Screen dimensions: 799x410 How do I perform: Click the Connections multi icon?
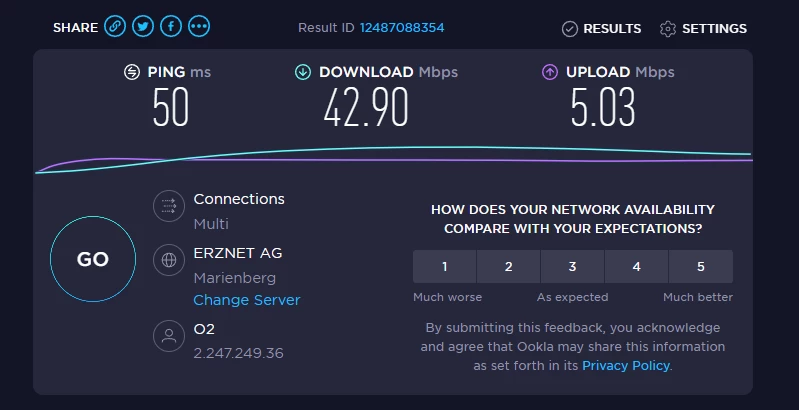(167, 207)
